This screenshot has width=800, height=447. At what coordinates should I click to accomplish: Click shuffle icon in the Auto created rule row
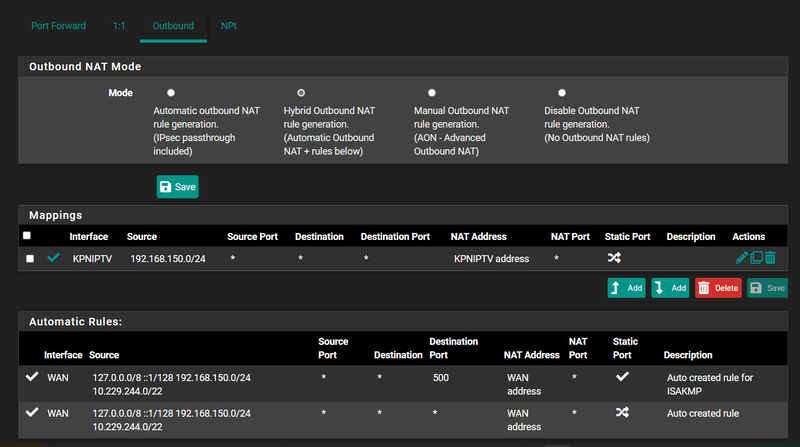(622, 412)
